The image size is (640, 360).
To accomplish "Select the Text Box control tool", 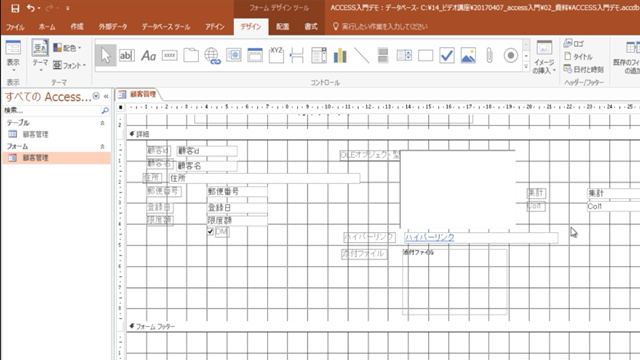I will click(x=127, y=56).
